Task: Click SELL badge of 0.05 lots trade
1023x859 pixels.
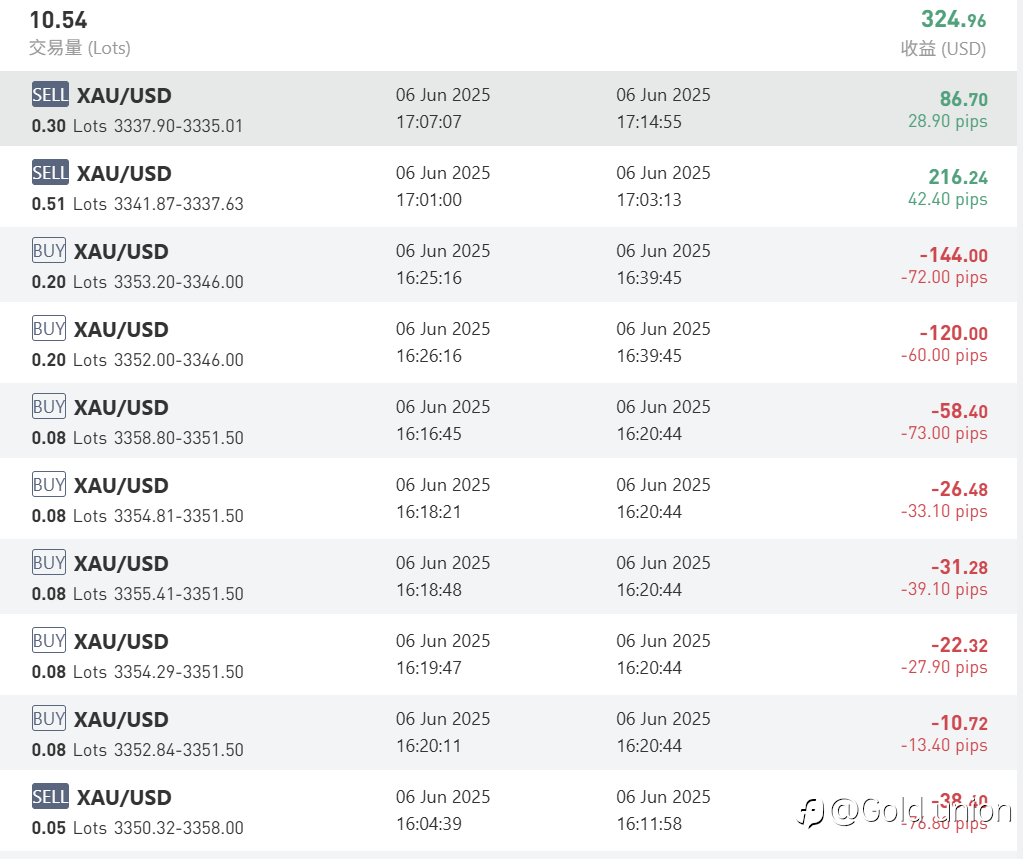Action: (x=50, y=796)
